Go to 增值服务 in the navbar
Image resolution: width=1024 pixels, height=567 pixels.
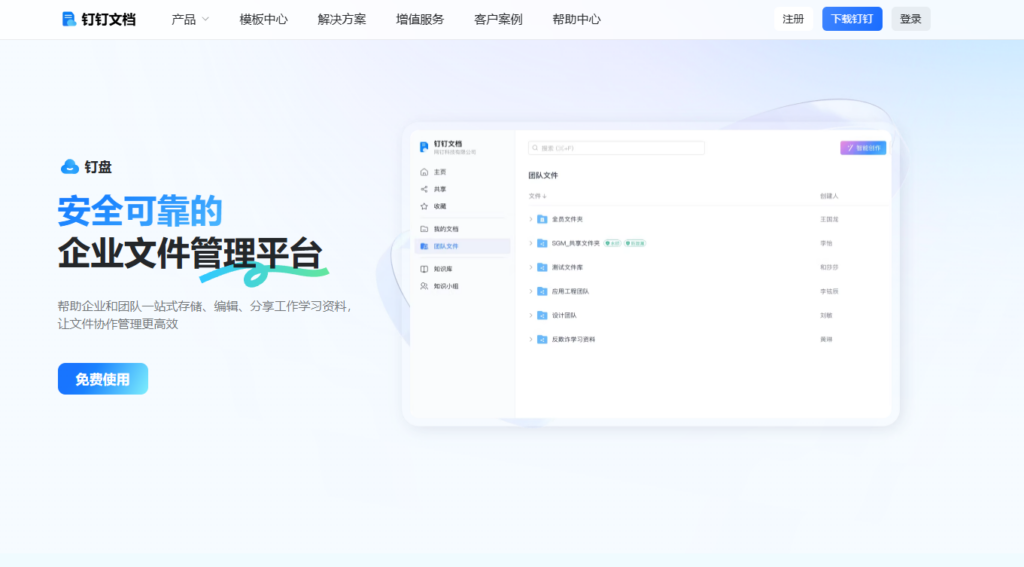tap(420, 20)
